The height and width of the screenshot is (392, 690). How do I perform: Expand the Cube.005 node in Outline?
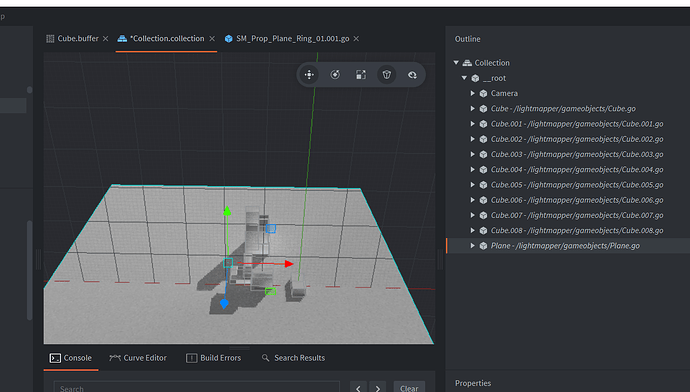473,185
